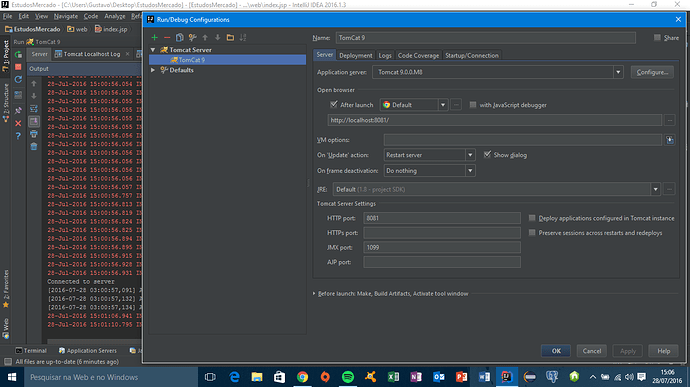The height and width of the screenshot is (387, 690).
Task: Open the Application server dropdown
Action: [618, 72]
